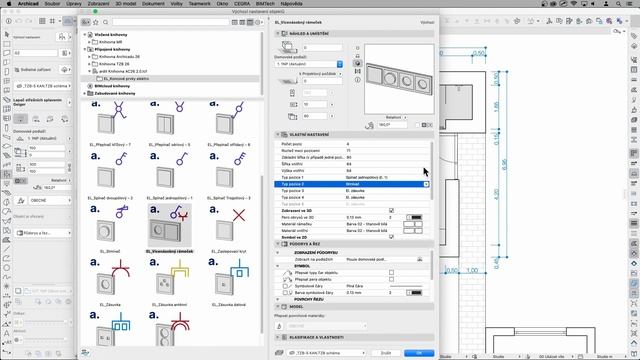Click Barva symbolové čáry pen color swatch
This screenshot has height=360, width=640.
click(414, 293)
